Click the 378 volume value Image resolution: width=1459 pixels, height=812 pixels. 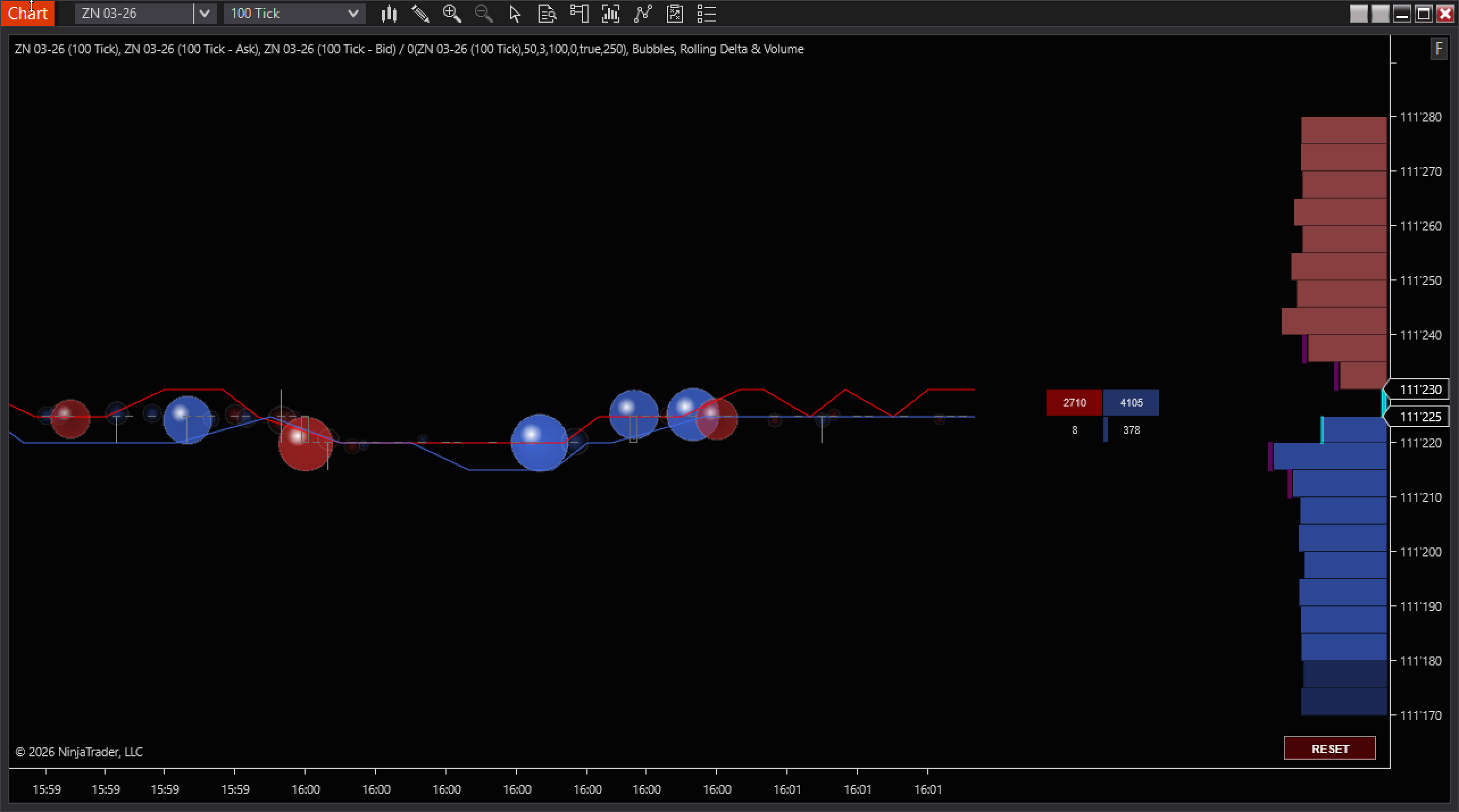1131,430
